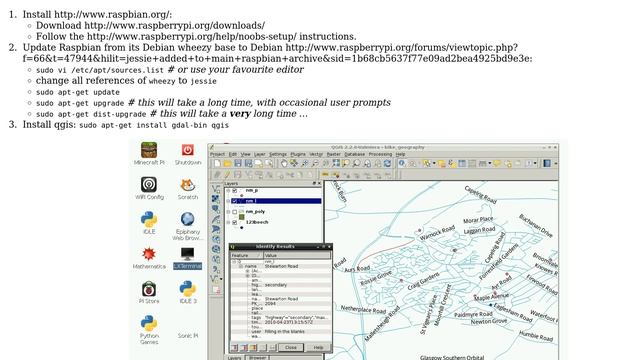This screenshot has width=640, height=360.
Task: Launch the IDLE 3 desktop icon
Action: (x=188, y=292)
